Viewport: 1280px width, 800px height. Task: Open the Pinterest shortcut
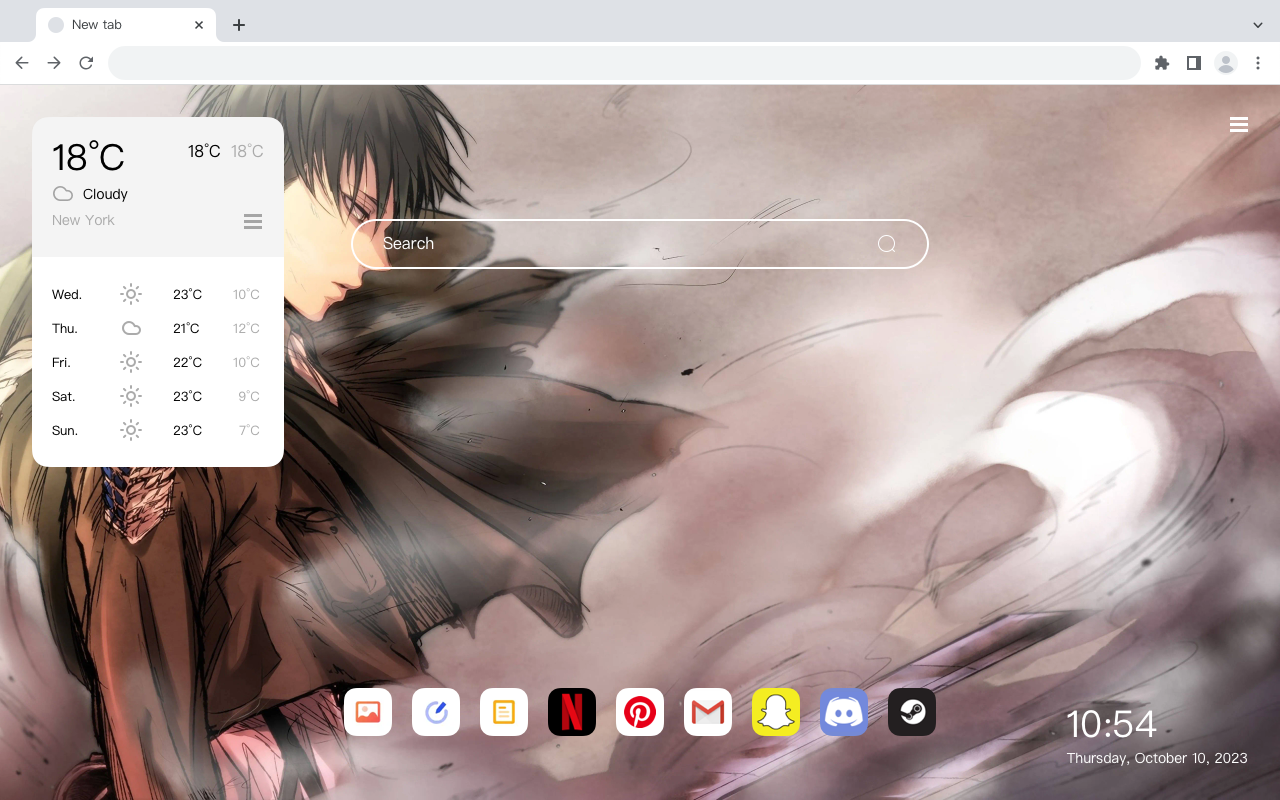click(x=640, y=712)
